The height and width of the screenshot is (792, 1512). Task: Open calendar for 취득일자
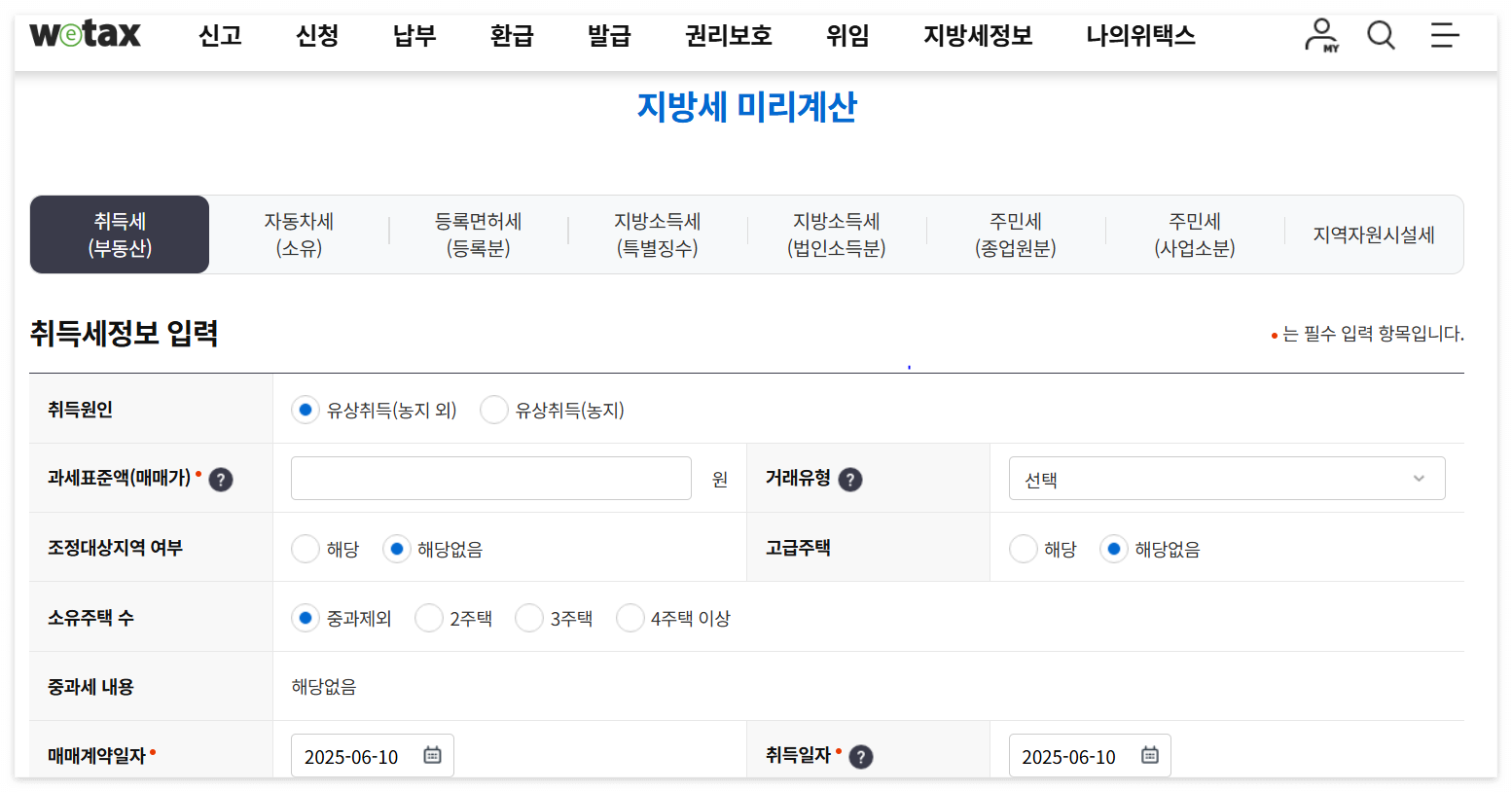click(x=1149, y=755)
